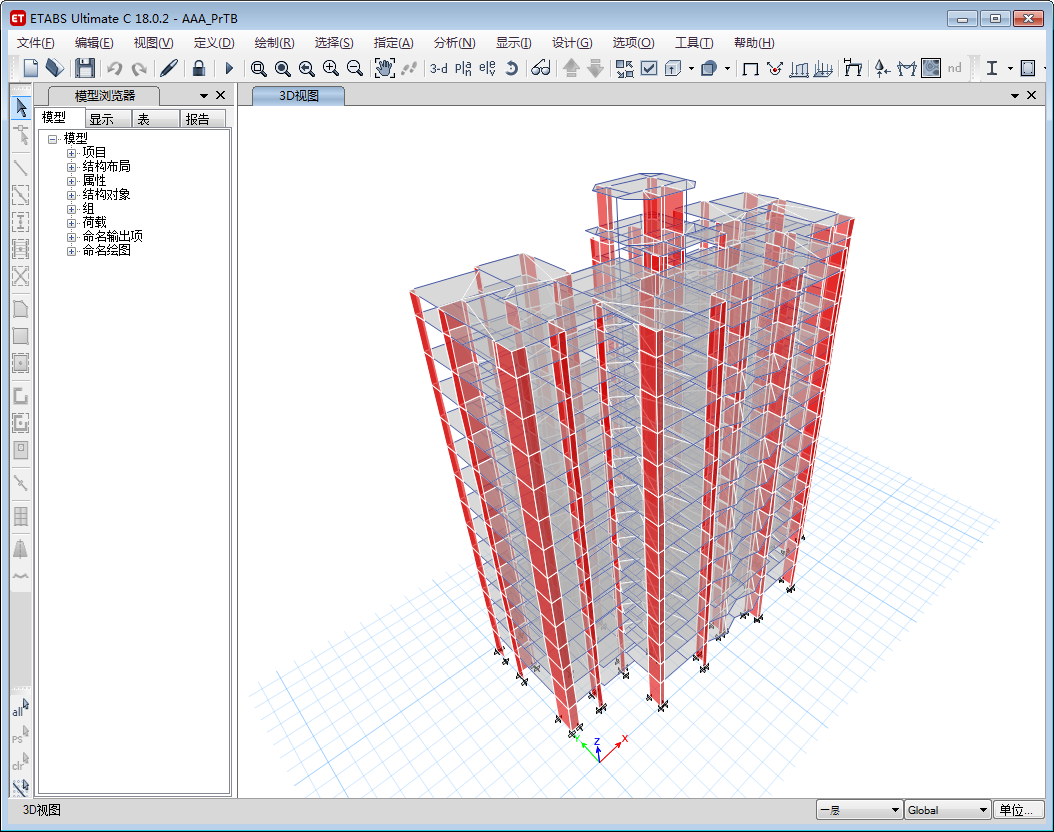The image size is (1054, 832).
Task: Expand the 结构布局 tree node
Action: click(71, 167)
